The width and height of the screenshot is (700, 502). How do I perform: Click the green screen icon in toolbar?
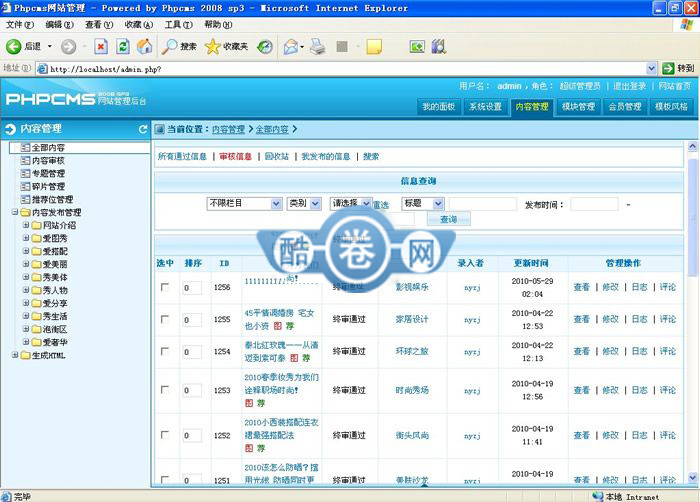(417, 46)
